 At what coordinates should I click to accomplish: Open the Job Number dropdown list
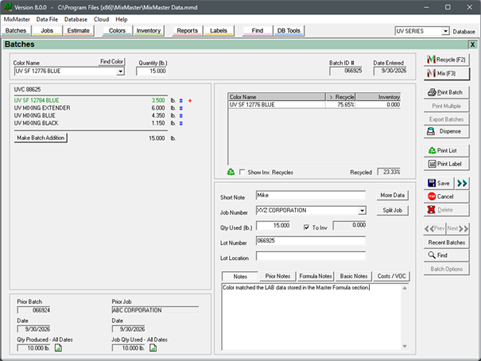[x=362, y=211]
